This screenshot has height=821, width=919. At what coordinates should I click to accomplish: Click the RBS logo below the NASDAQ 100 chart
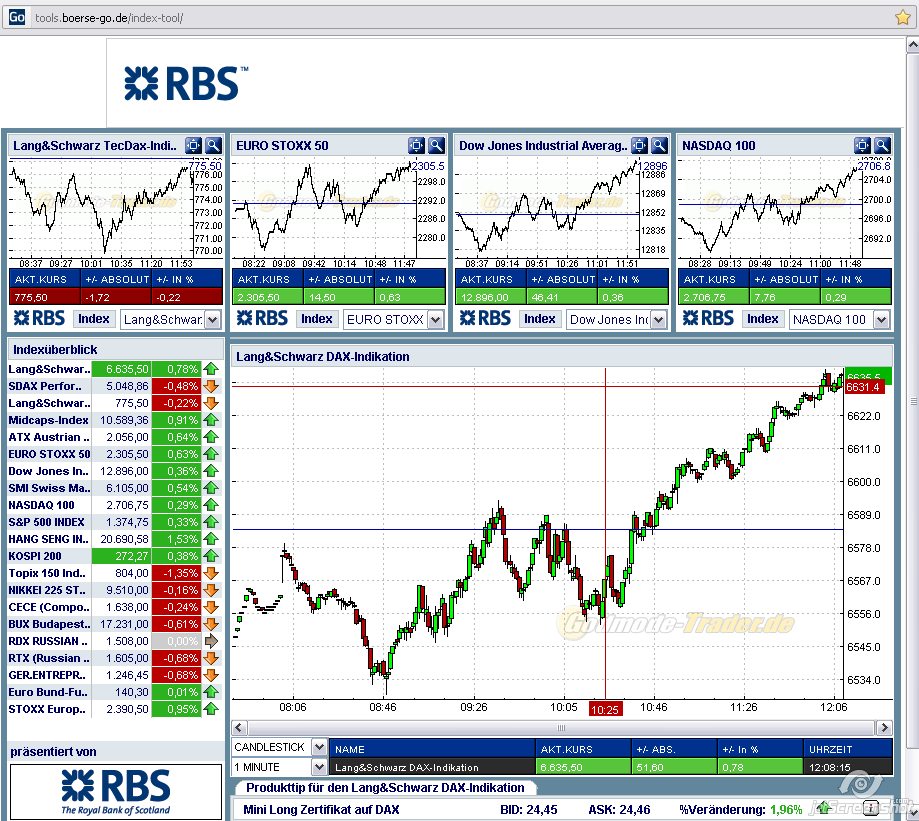click(708, 318)
